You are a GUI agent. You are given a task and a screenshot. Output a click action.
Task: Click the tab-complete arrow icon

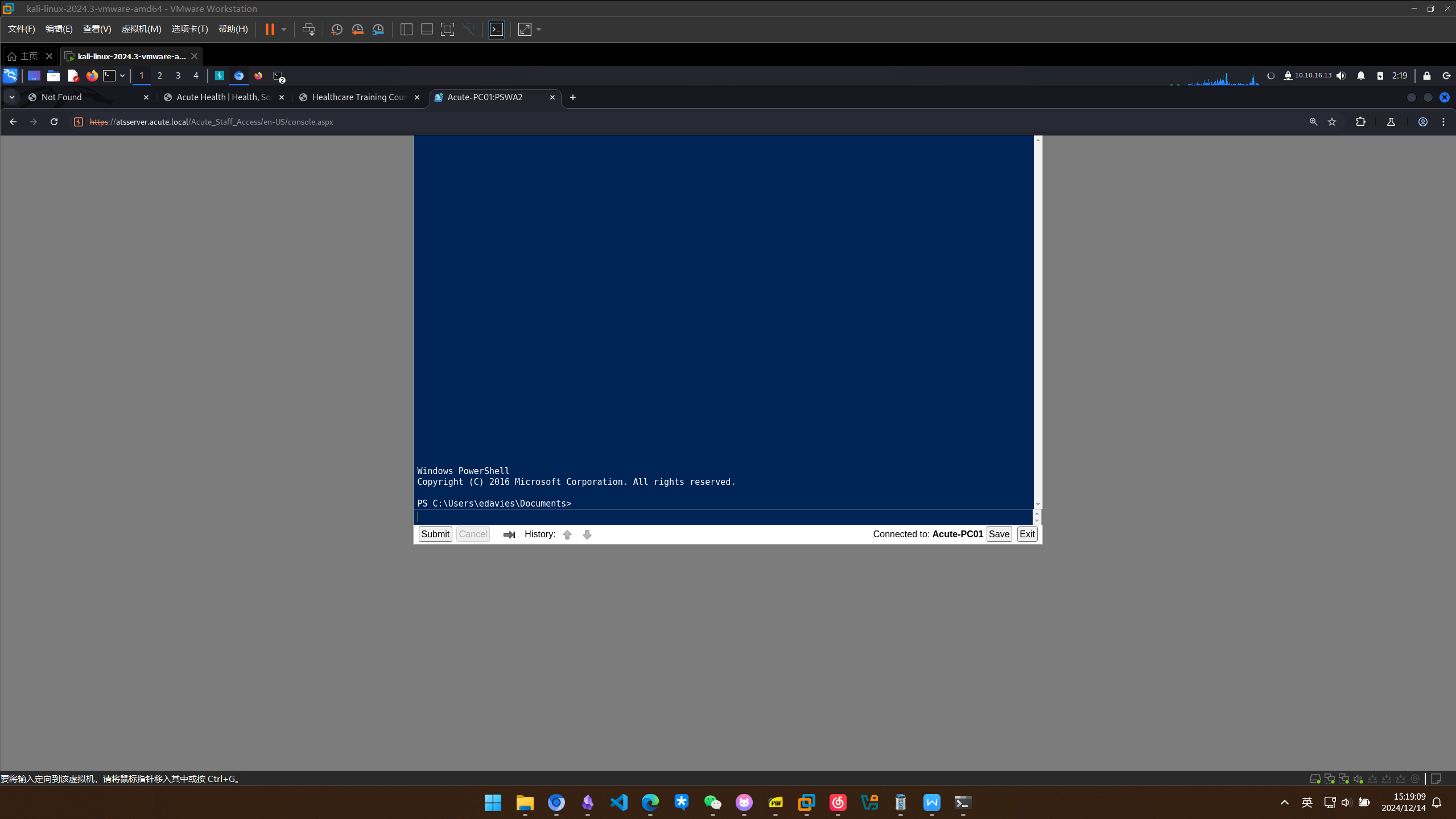pos(509,534)
